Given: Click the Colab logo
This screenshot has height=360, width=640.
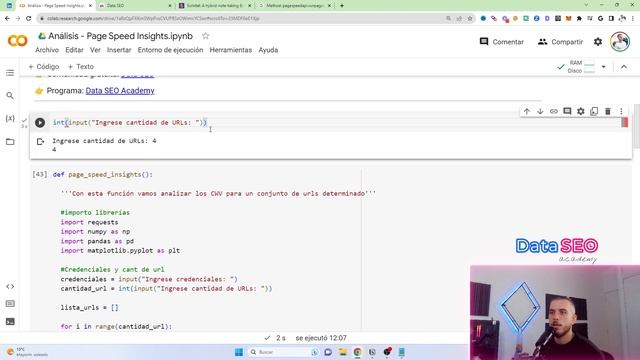Looking at the screenshot, I should [18, 41].
